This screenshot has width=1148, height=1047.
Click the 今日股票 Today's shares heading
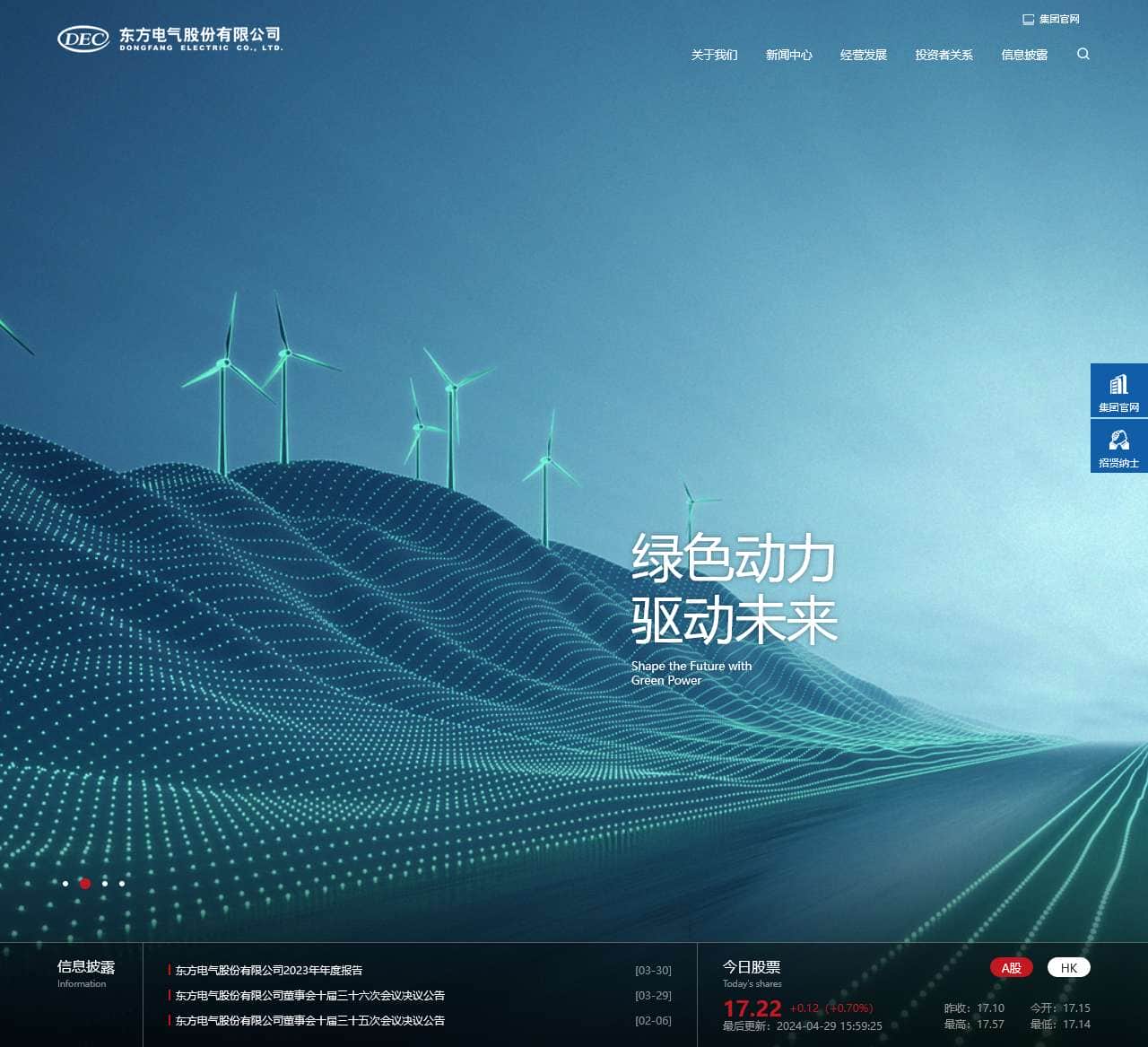tap(752, 967)
